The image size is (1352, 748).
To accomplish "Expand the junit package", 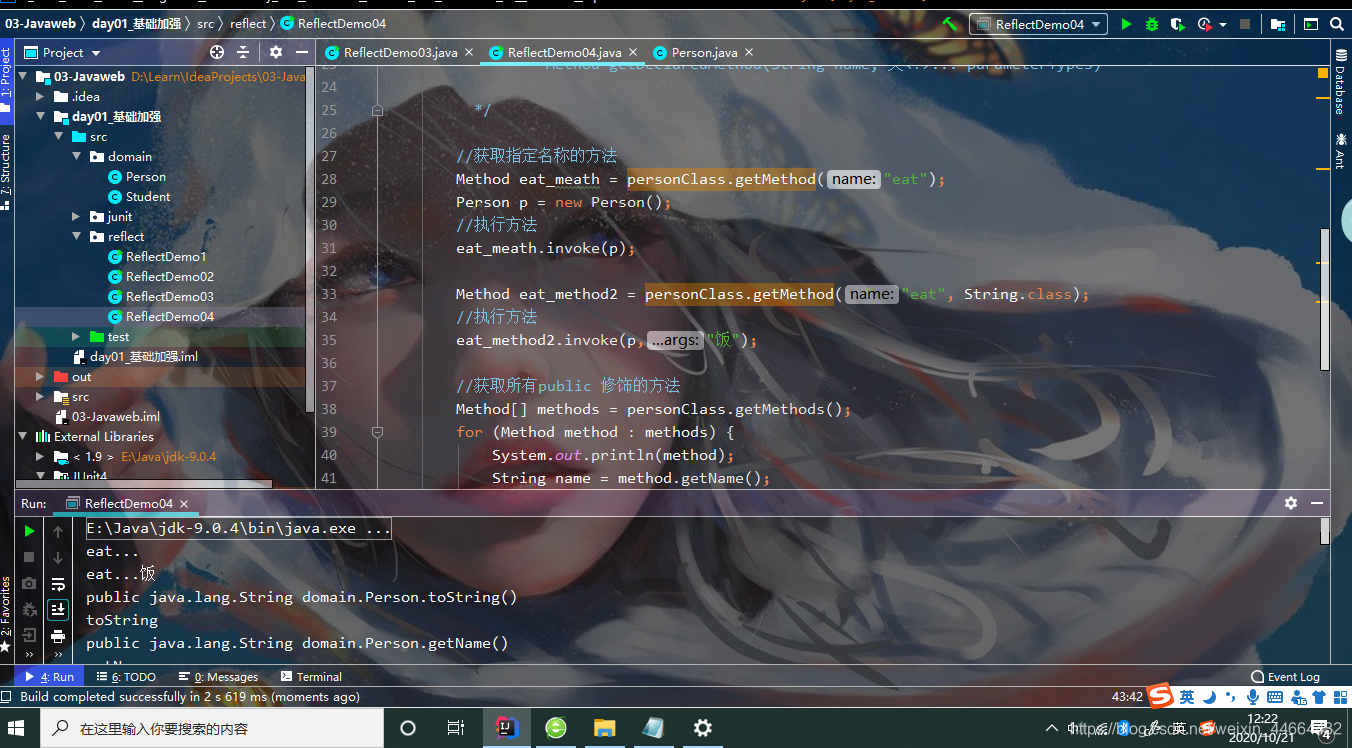I will click(x=76, y=216).
